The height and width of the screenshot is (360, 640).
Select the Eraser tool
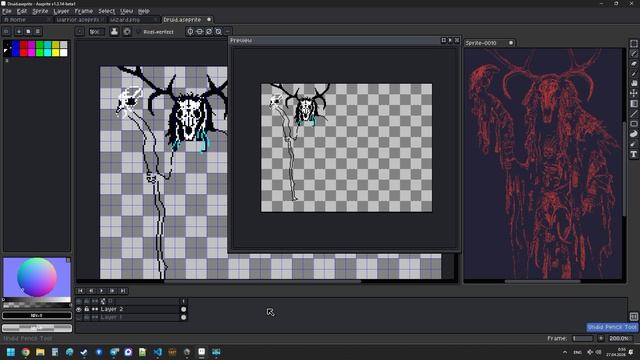click(x=633, y=64)
